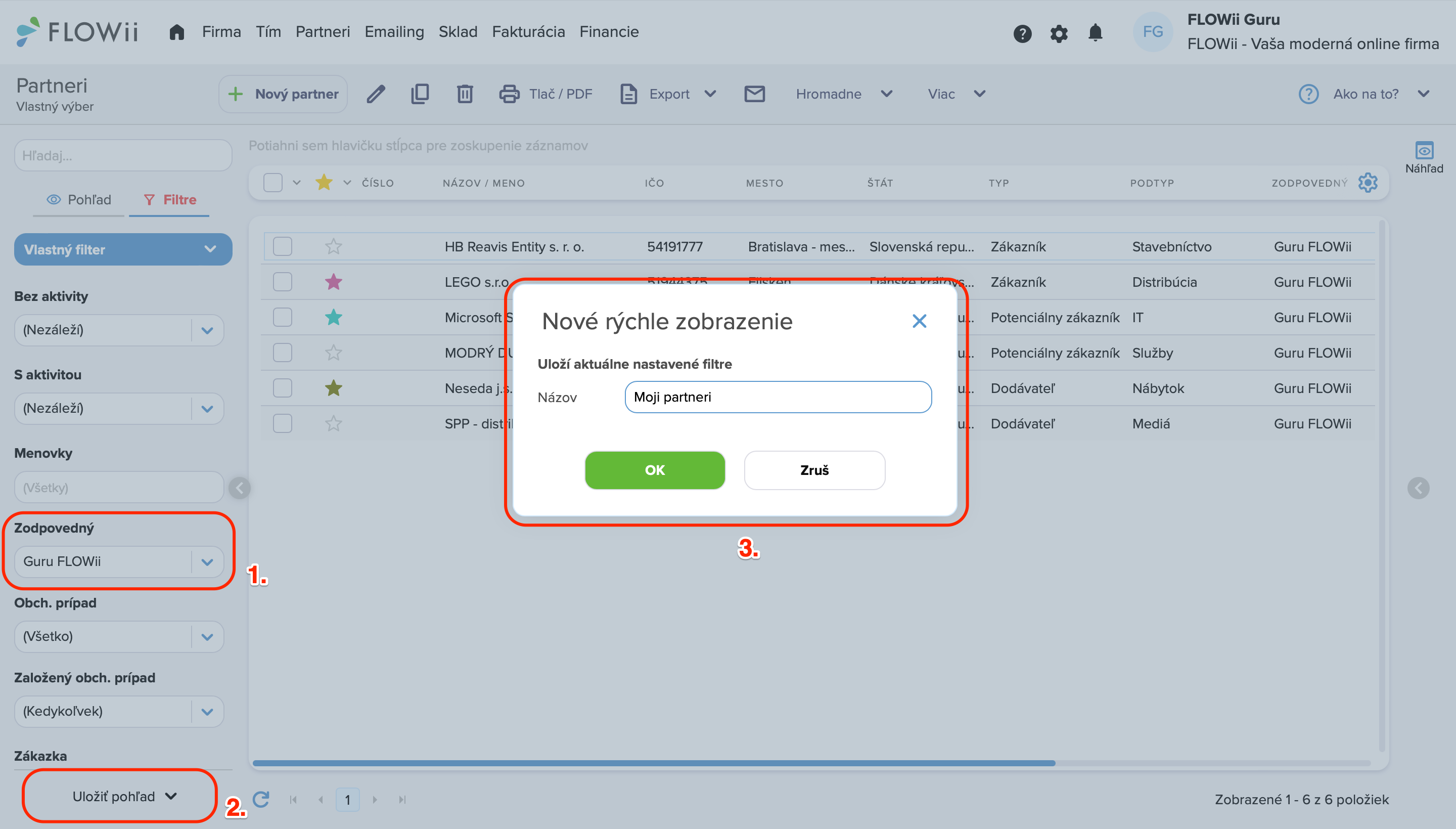Image resolution: width=1456 pixels, height=829 pixels.
Task: Focus the Hľadaj search field
Action: 123,155
